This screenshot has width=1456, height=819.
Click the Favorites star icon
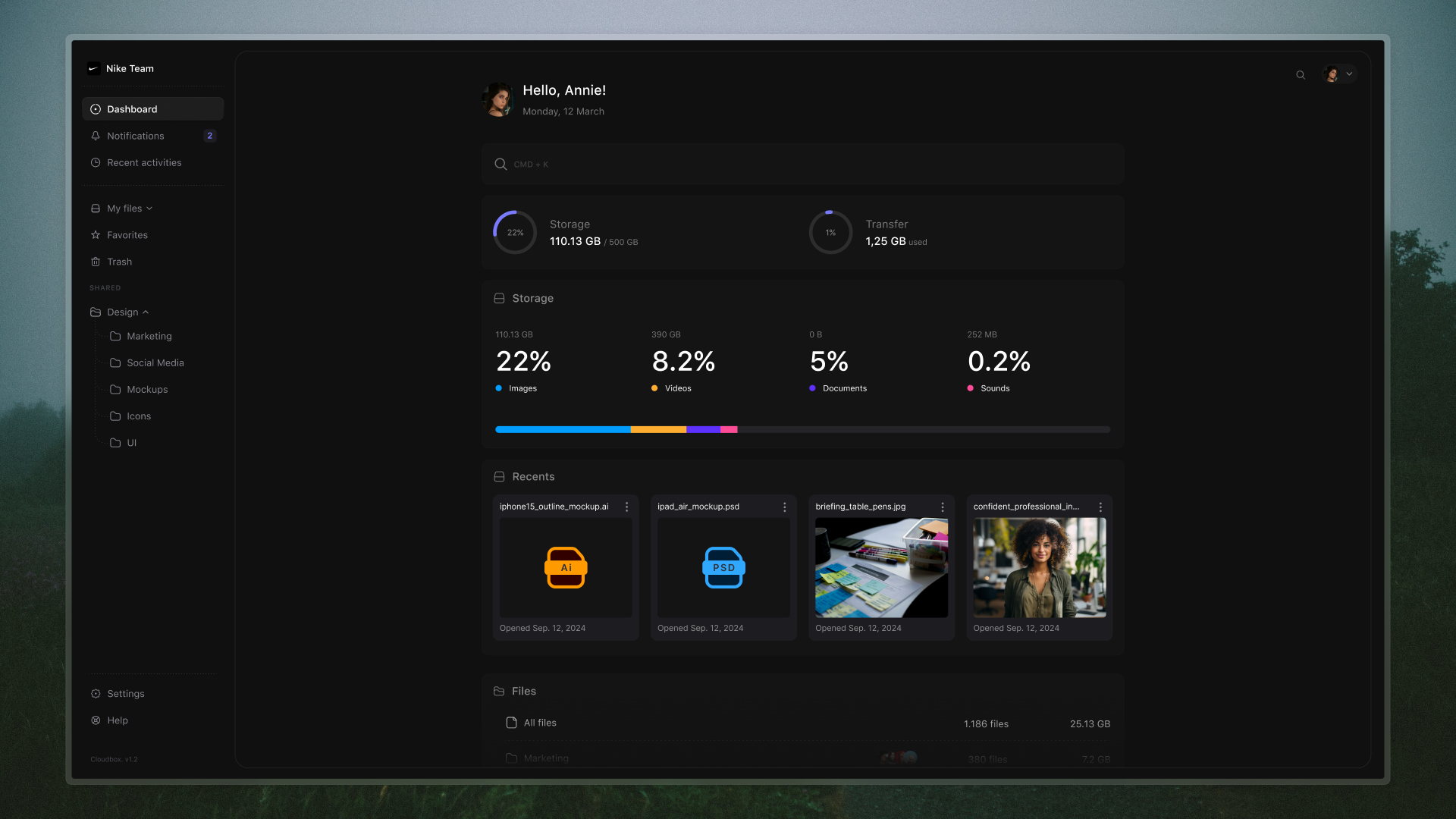click(95, 235)
